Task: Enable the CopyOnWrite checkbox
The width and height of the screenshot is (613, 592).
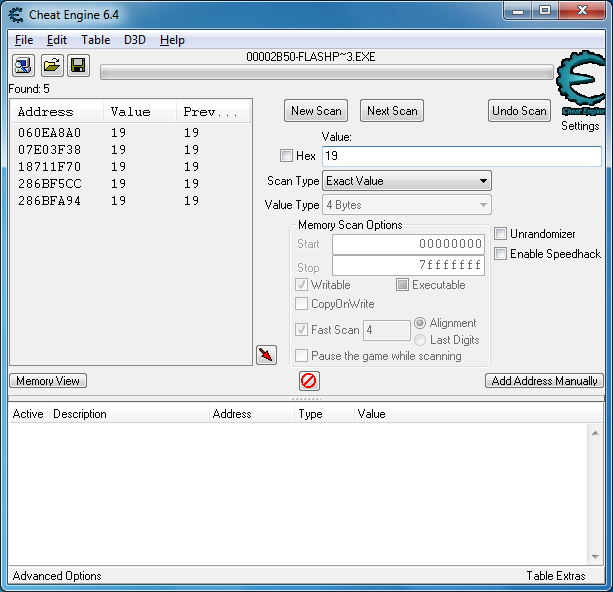Action: 301,304
